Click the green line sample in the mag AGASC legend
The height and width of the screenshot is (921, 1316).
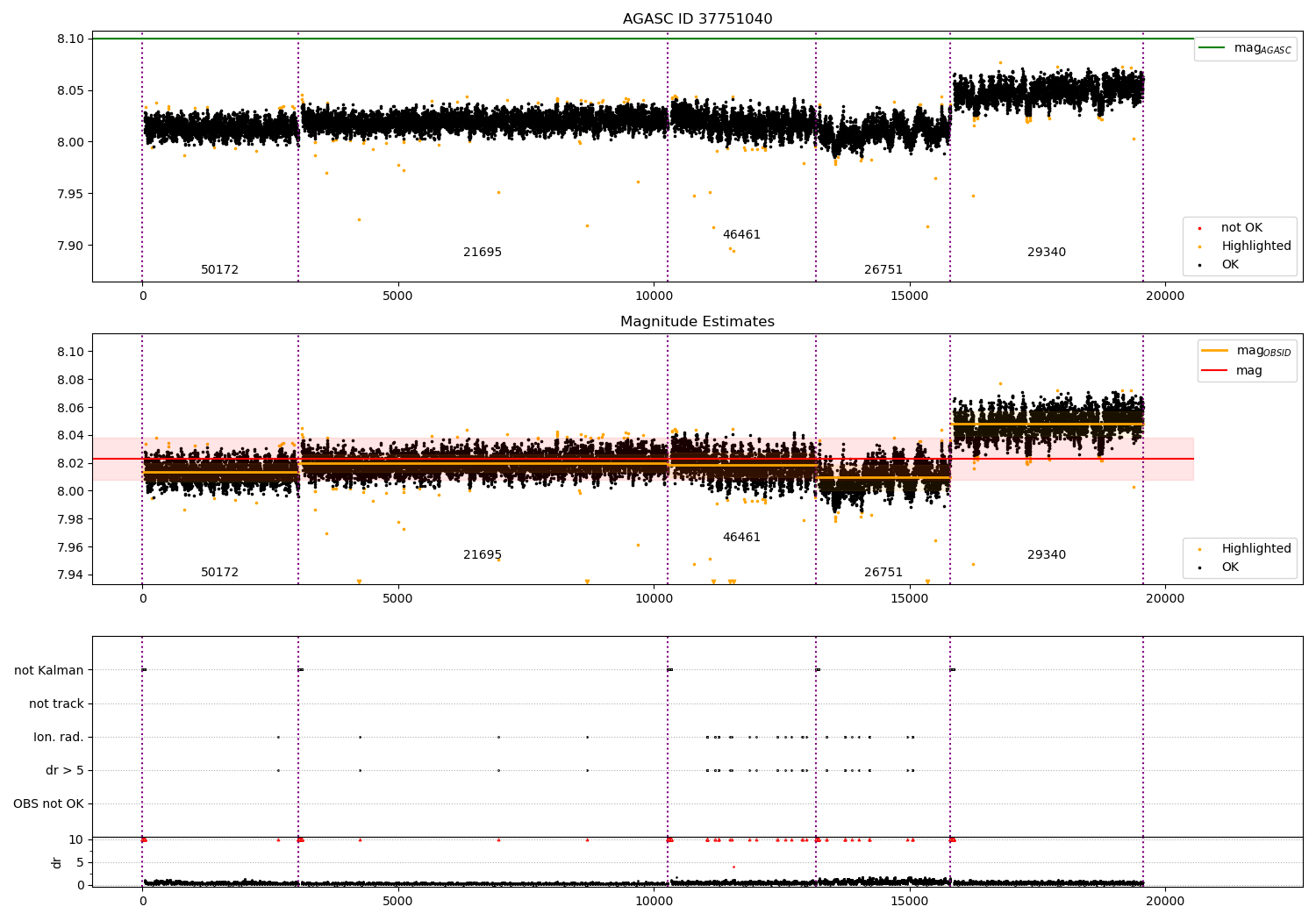coord(1212,47)
